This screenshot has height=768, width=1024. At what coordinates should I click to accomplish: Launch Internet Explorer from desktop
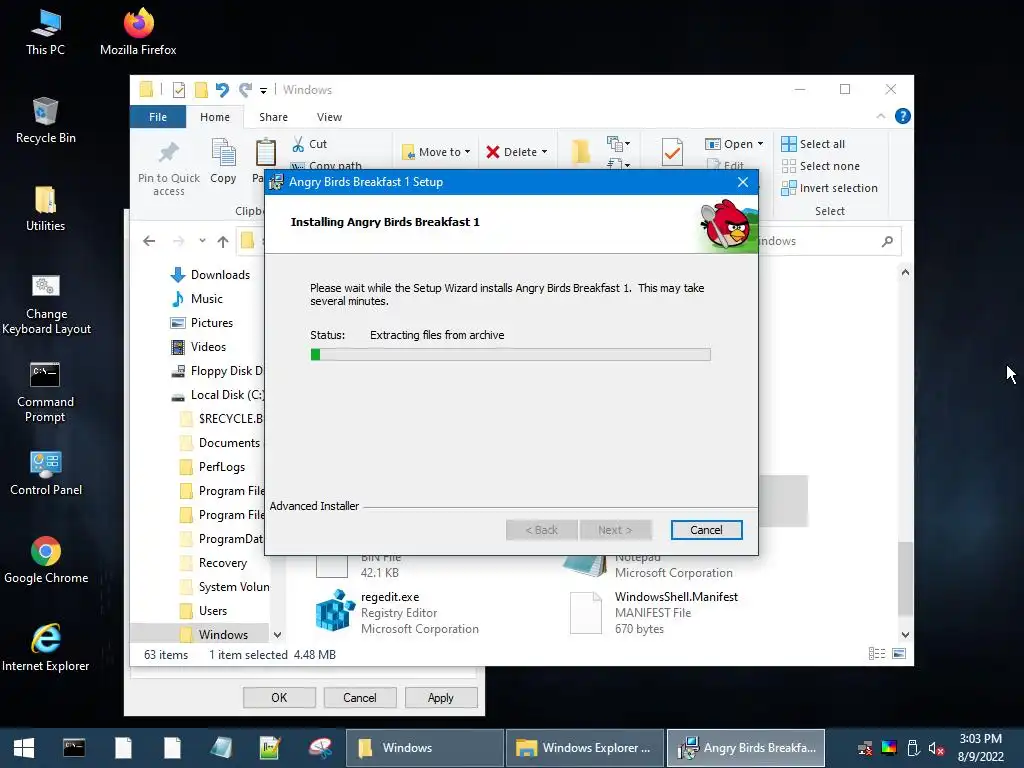click(x=46, y=648)
